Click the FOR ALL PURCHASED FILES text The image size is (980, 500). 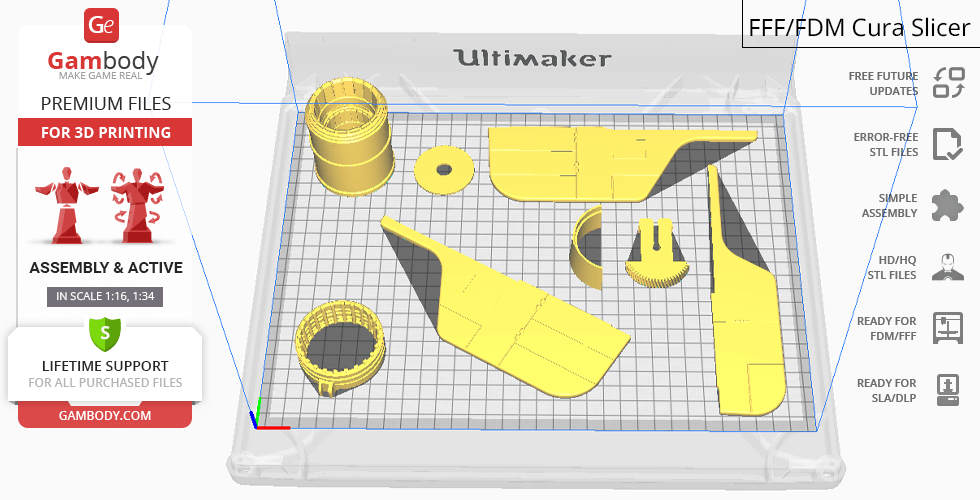coord(105,382)
